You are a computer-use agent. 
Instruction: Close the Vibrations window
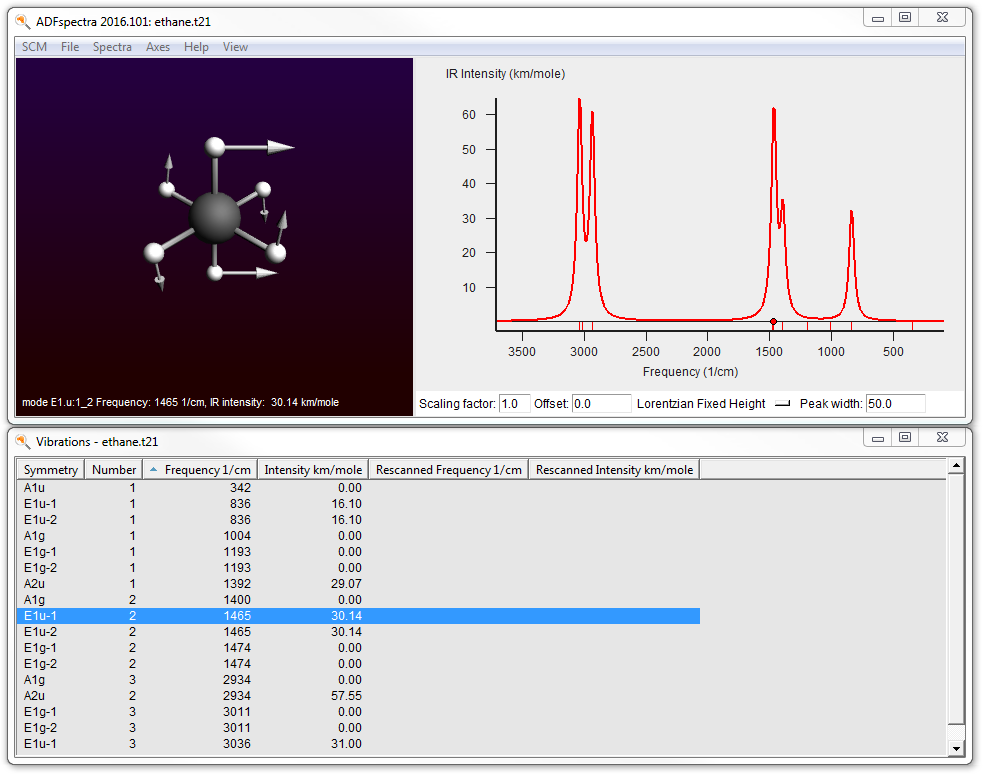[942, 437]
